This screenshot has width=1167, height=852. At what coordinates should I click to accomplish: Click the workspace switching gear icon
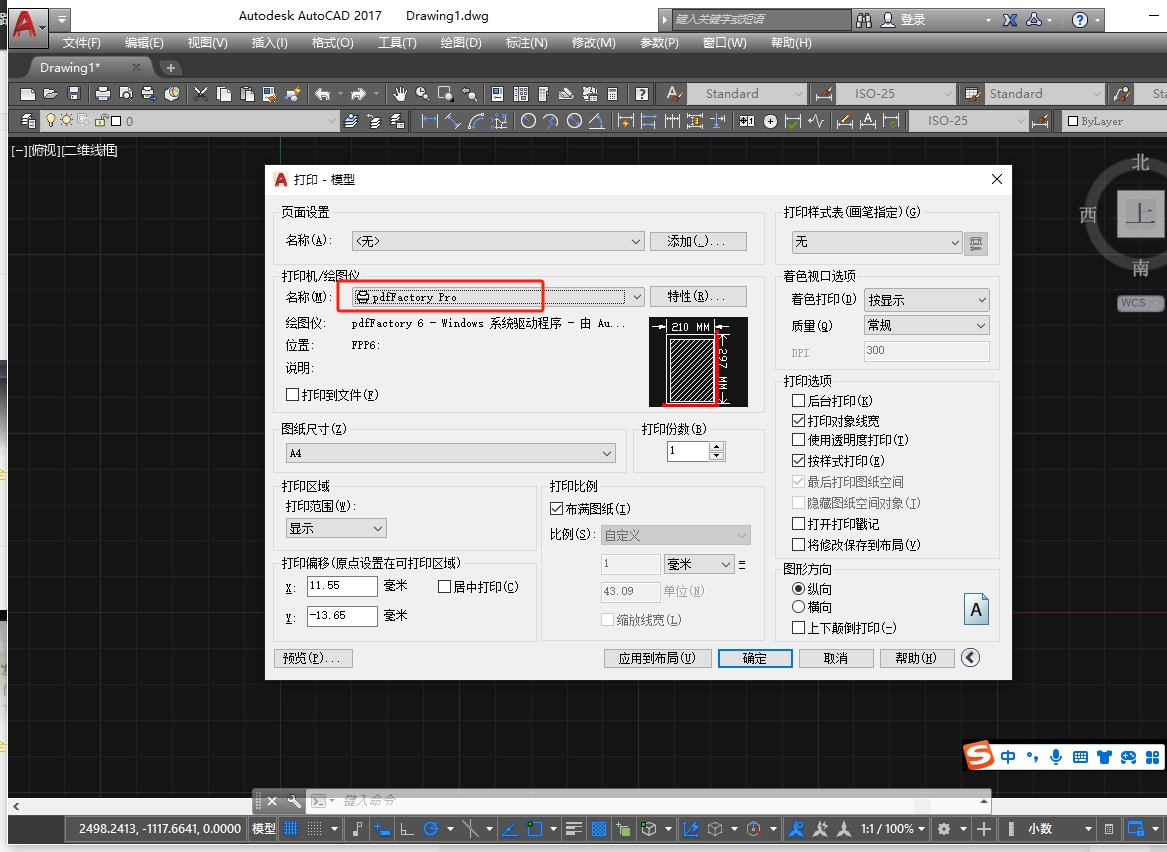(944, 828)
